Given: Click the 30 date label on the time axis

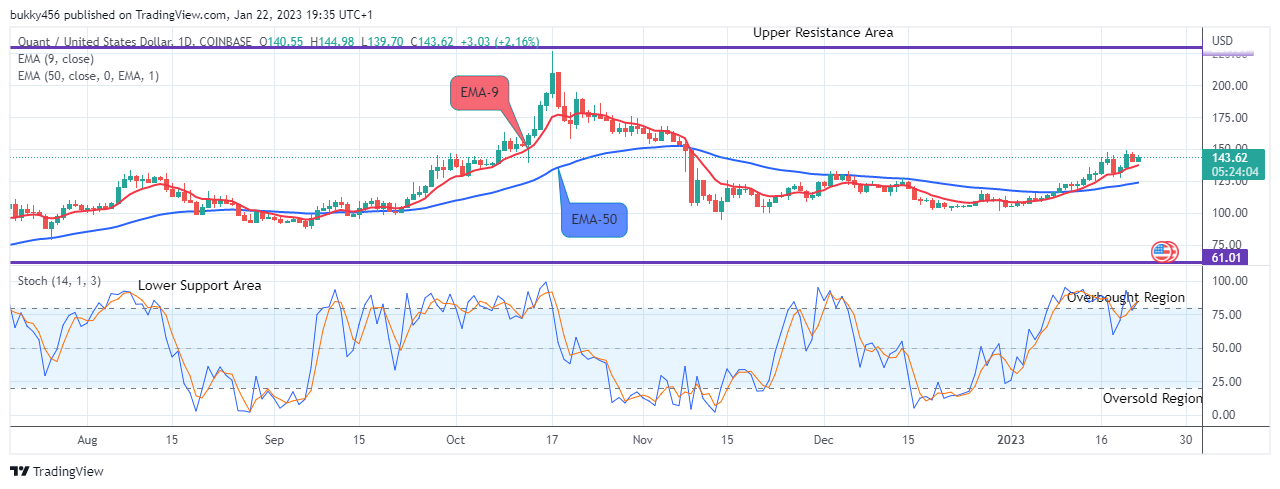Looking at the screenshot, I should pos(1186,440).
